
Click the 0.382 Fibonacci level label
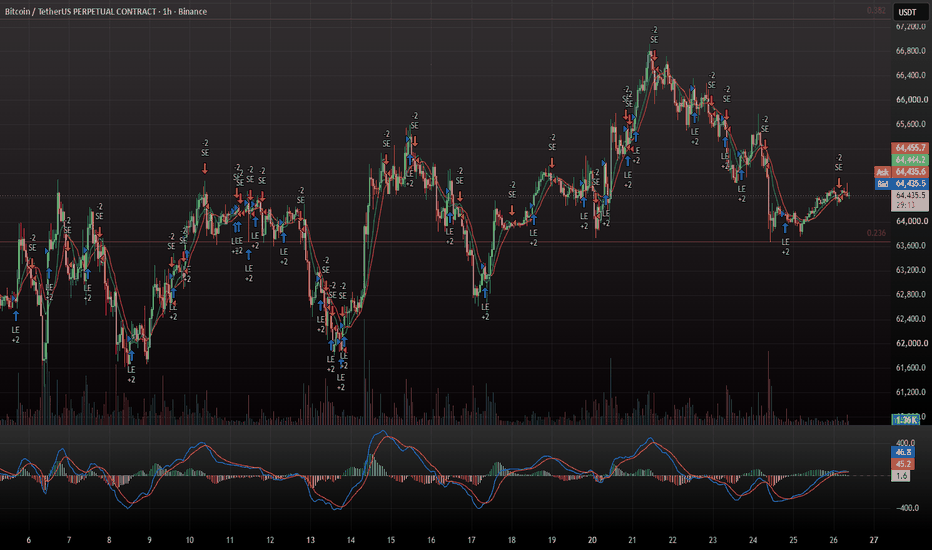click(876, 10)
